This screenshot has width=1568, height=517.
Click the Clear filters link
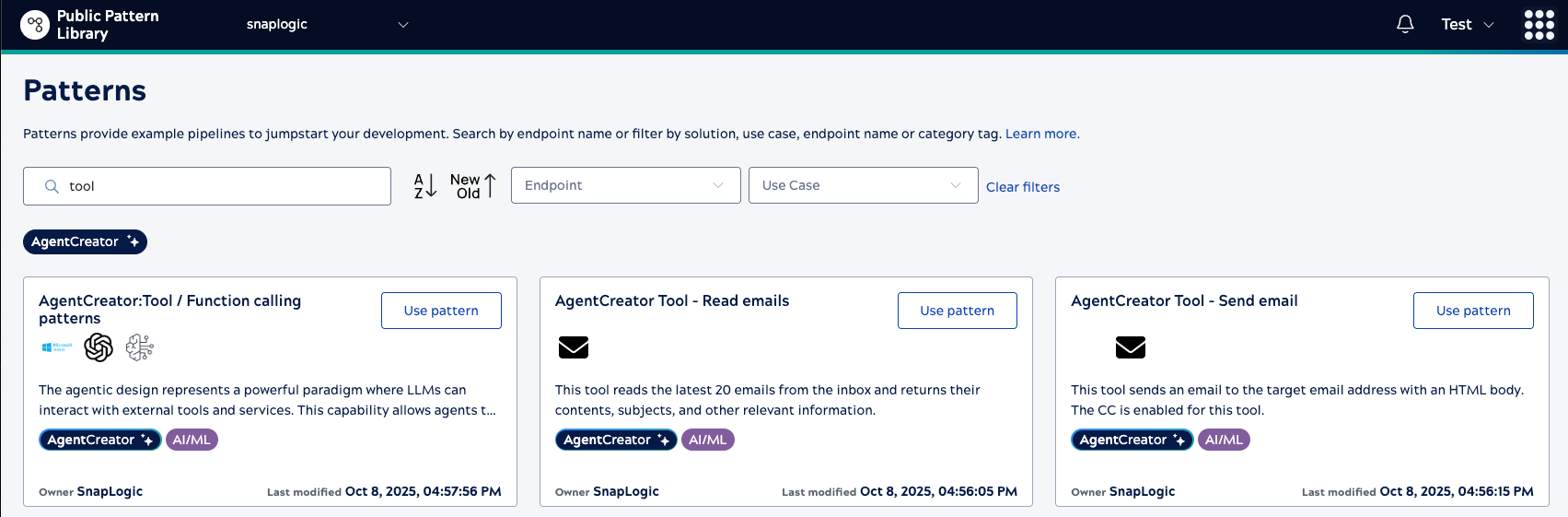1022,187
